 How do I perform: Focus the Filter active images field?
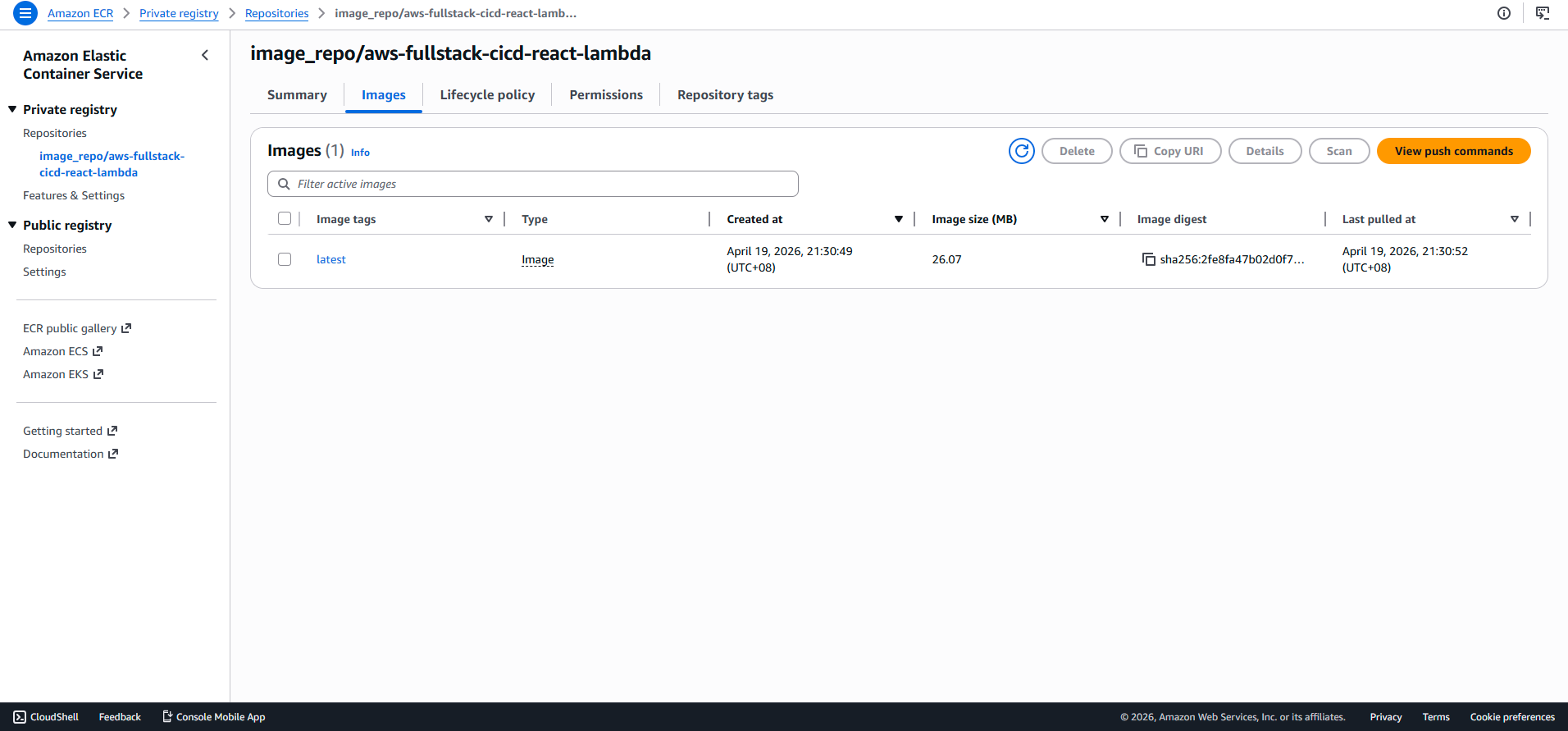(x=533, y=184)
